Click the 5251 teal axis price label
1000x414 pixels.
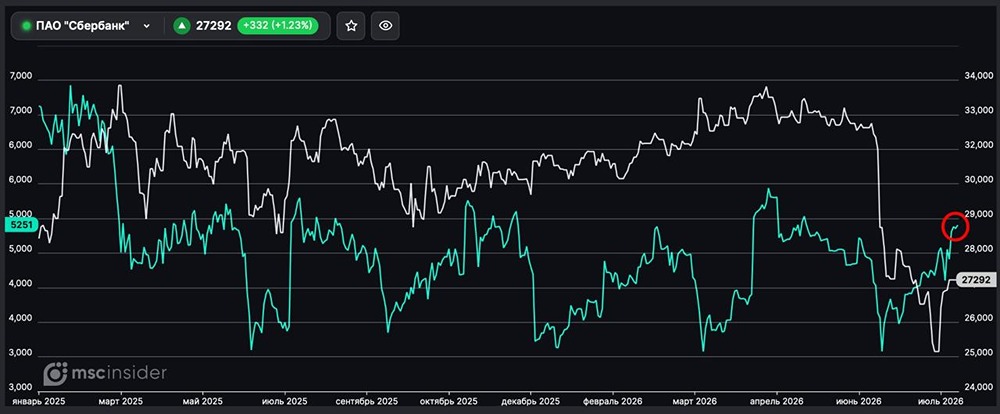pyautogui.click(x=17, y=225)
